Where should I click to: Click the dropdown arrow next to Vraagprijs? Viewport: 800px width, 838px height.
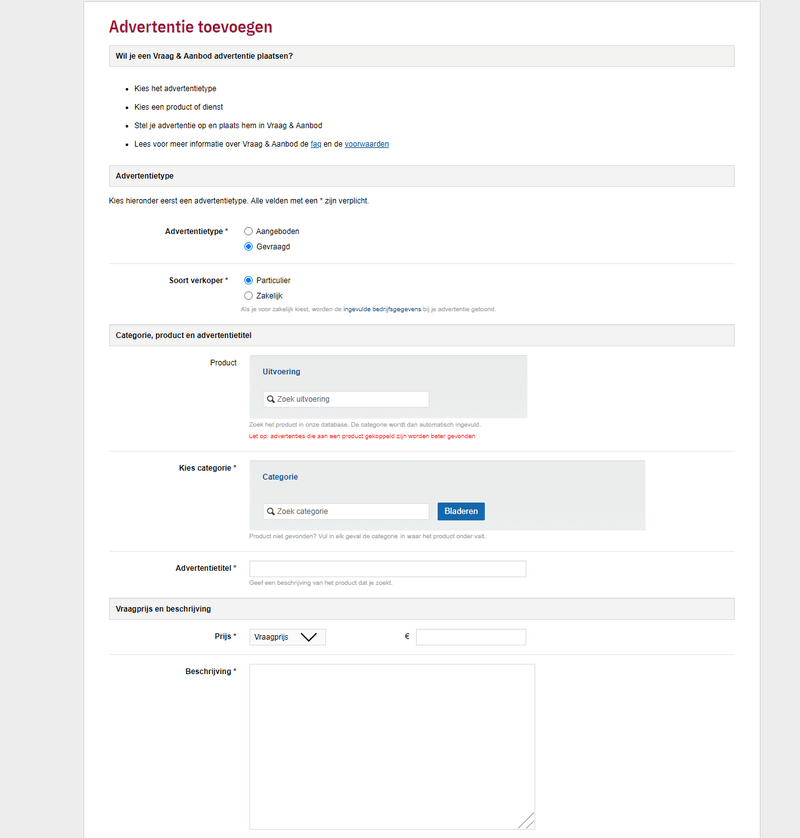(311, 637)
